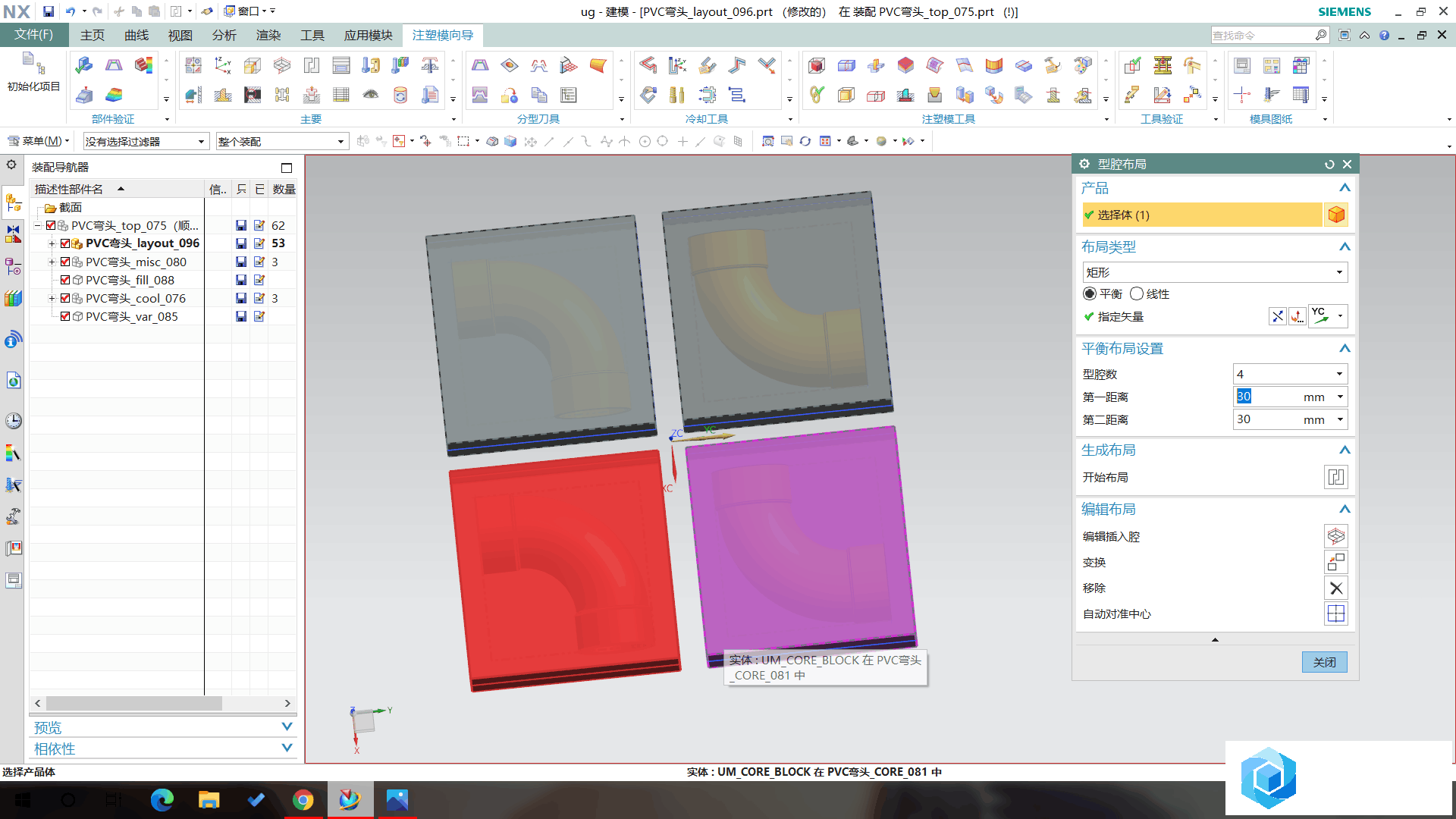Click the first icon in 工具验证 group
This screenshot has height=819, width=1456.
click(x=1132, y=65)
